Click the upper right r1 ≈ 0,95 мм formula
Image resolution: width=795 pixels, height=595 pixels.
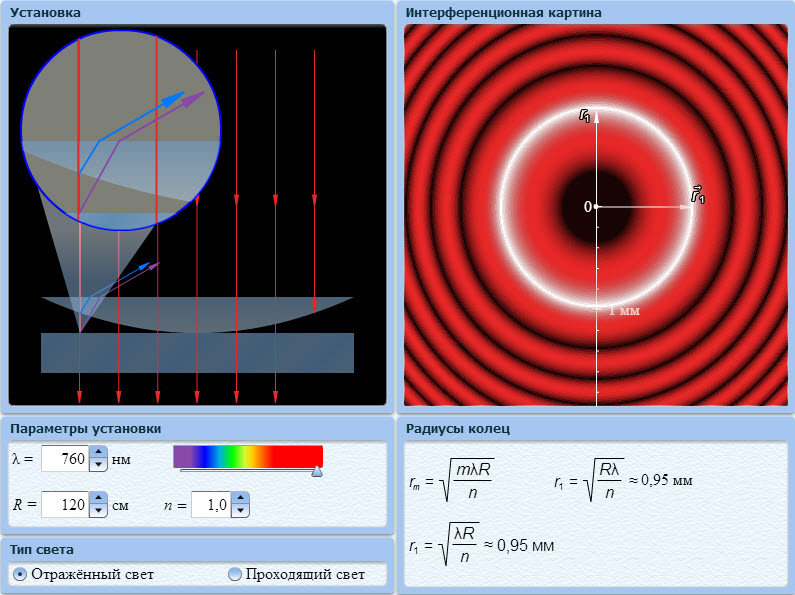click(623, 480)
